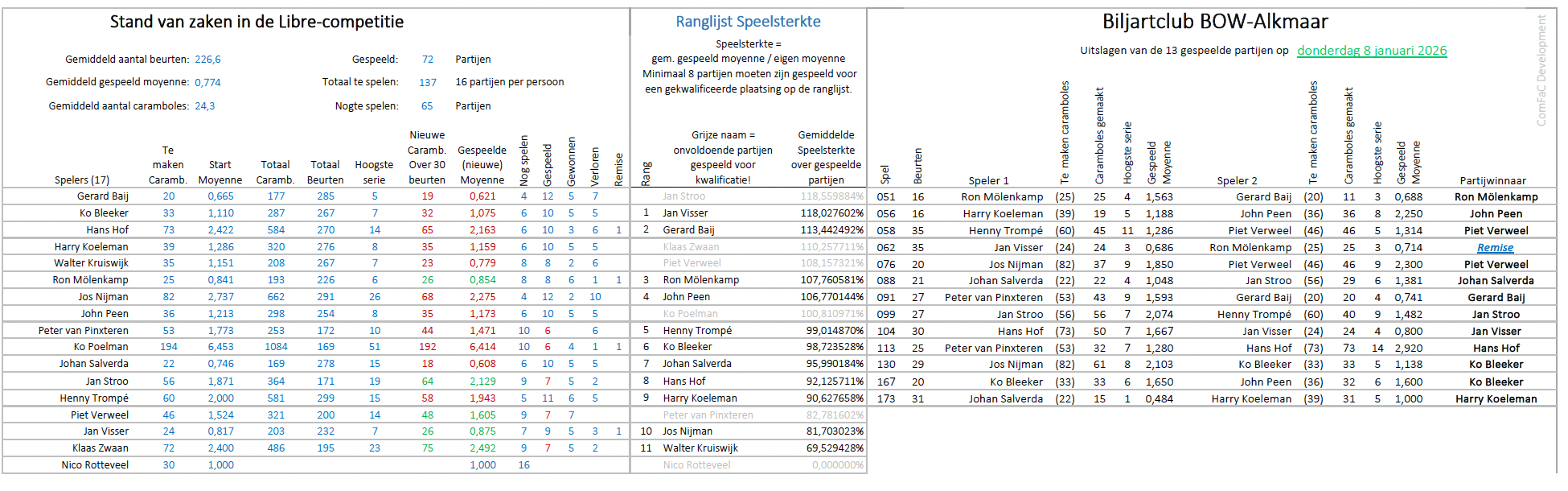Select the Stand van zaken in de Libre-competitie title
This screenshot has height=491, width=1568.
[x=257, y=22]
